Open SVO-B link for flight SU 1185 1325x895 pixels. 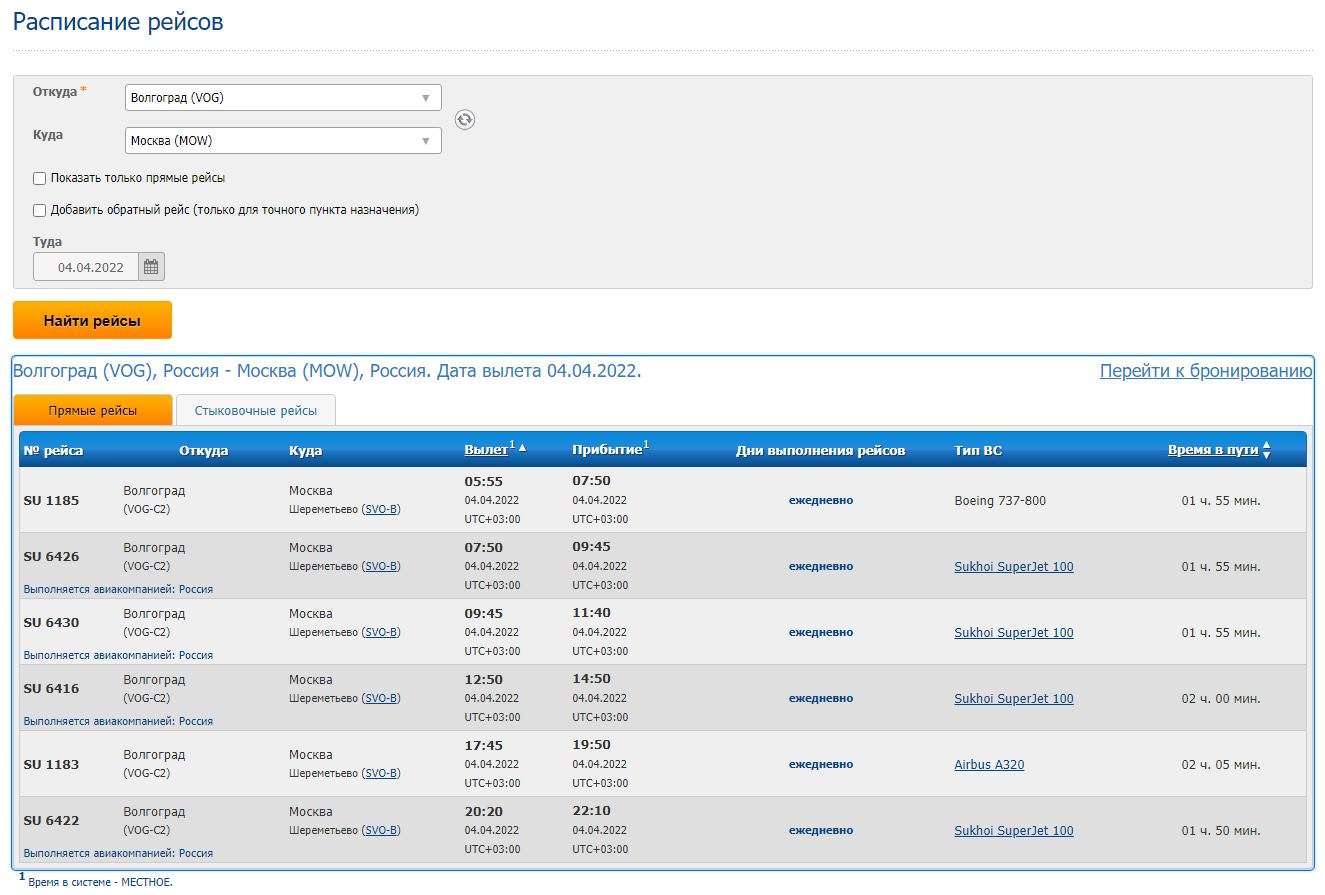point(381,510)
